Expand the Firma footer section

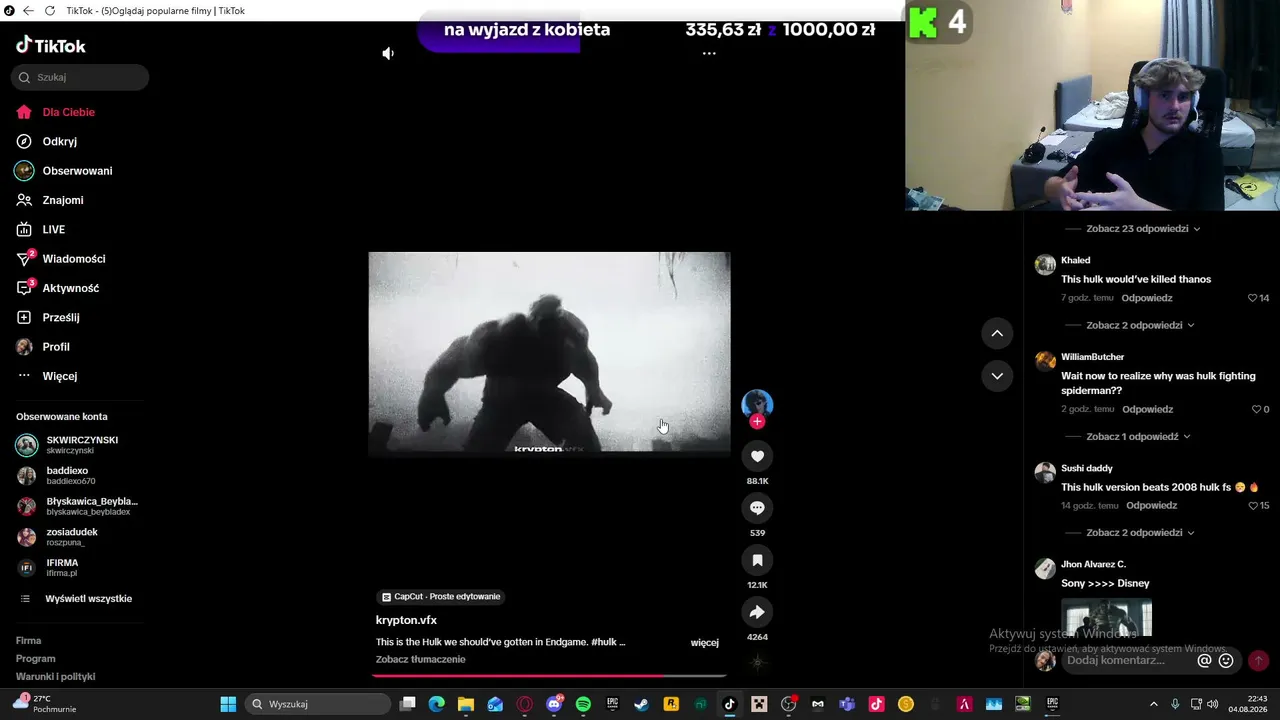click(29, 640)
